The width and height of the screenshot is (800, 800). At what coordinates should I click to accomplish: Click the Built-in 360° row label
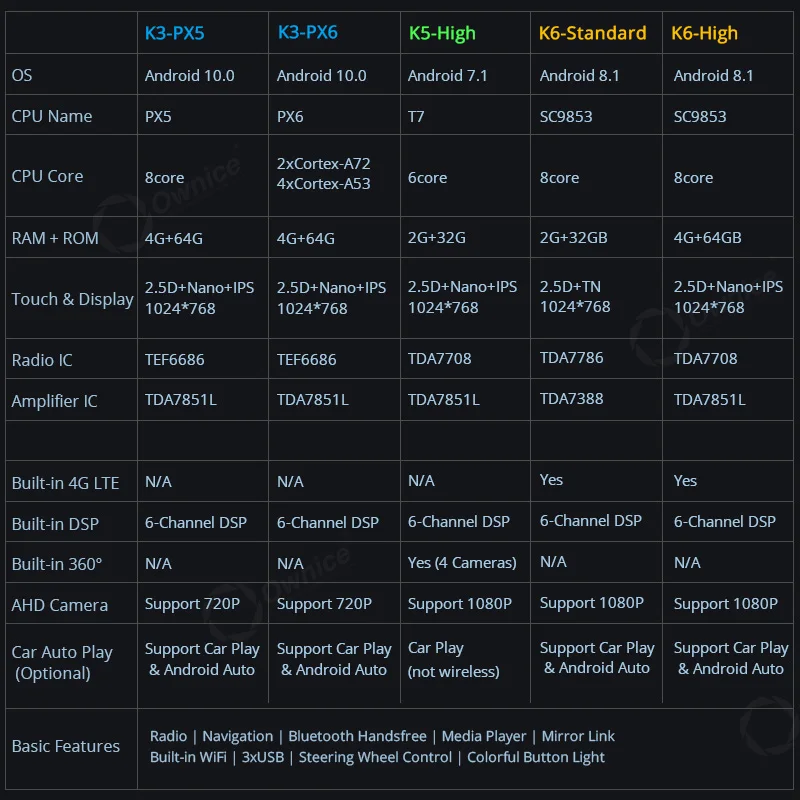[x=56, y=564]
